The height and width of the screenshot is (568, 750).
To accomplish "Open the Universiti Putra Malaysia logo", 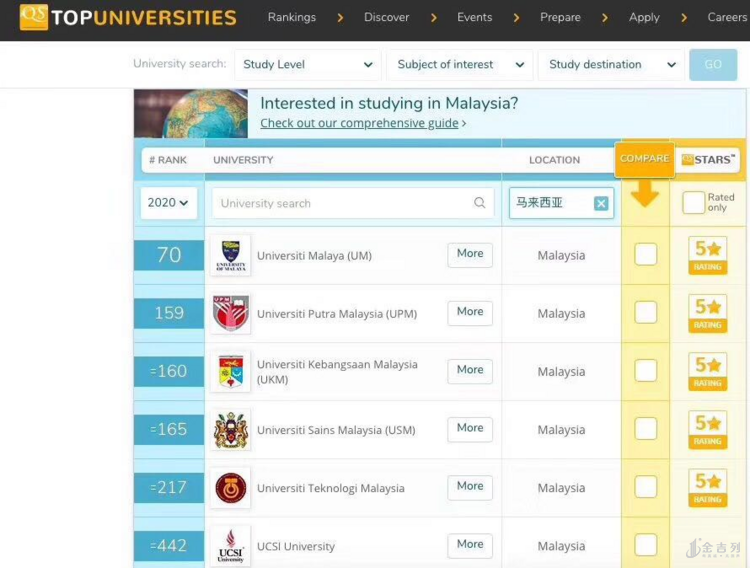I will coord(231,313).
